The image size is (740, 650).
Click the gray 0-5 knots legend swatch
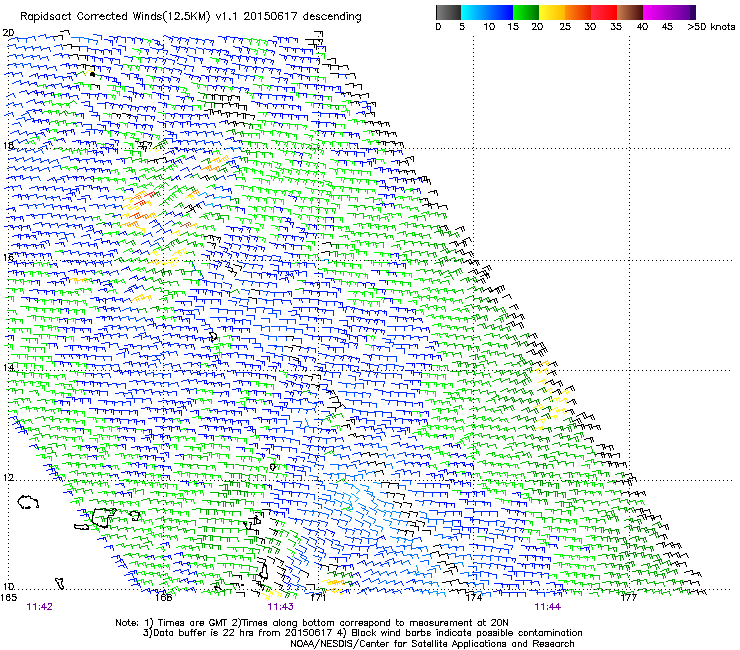(x=448, y=12)
